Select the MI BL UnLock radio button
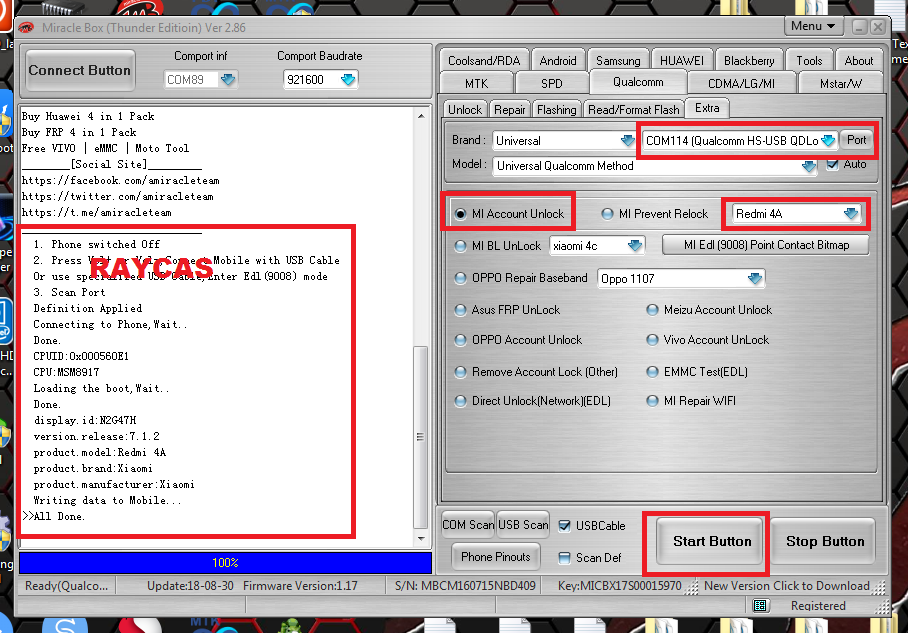This screenshot has height=633, width=908. tap(460, 246)
